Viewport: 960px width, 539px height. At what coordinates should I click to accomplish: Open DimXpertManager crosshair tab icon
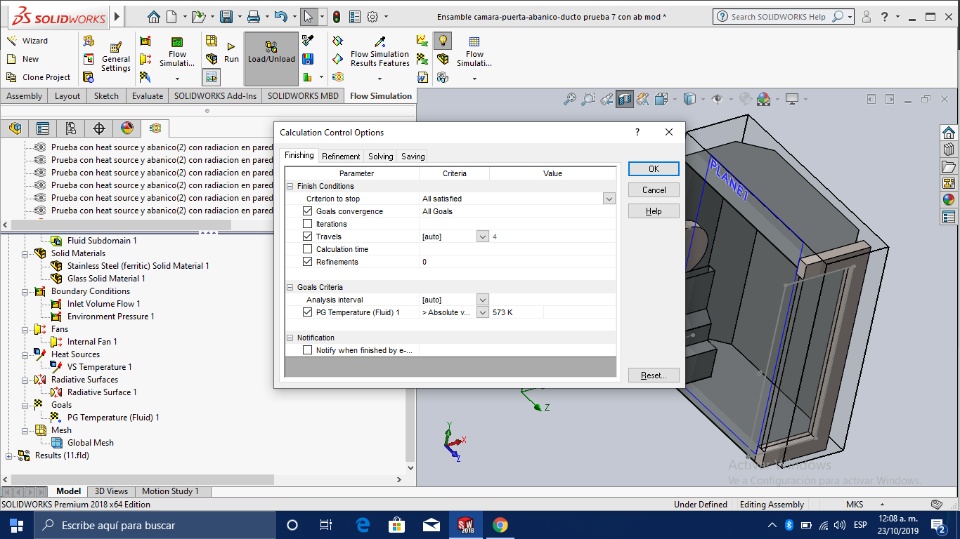(x=99, y=128)
